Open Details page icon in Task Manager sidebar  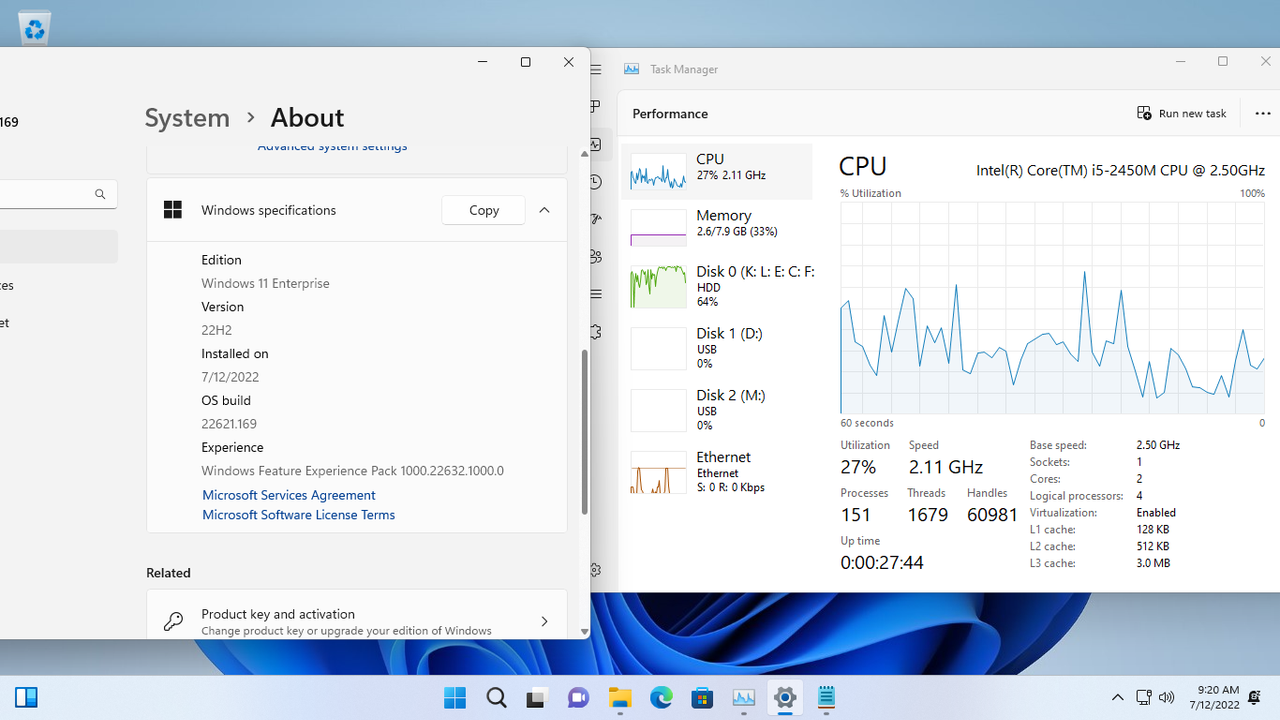click(x=596, y=294)
